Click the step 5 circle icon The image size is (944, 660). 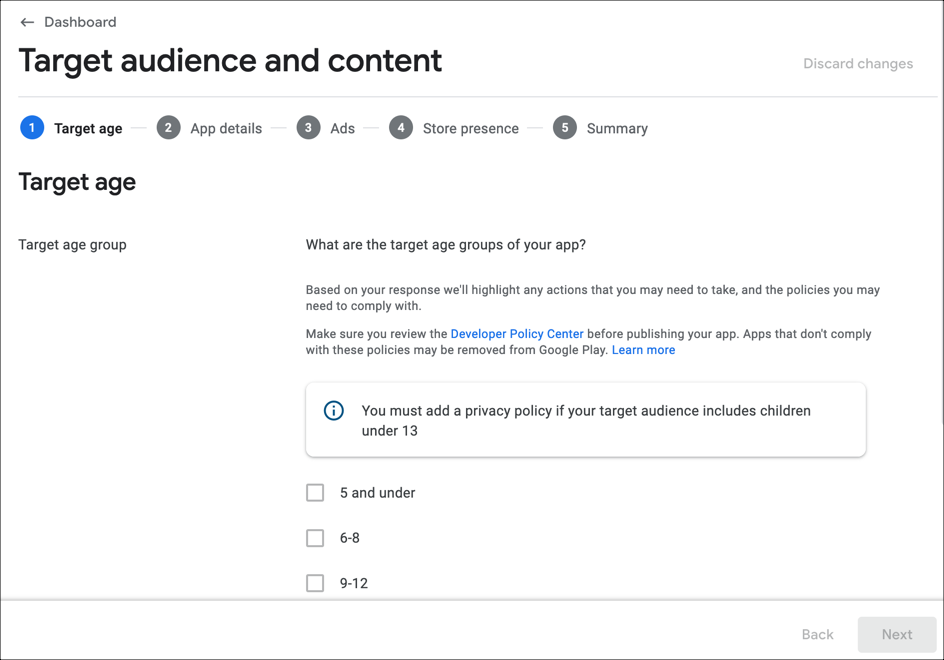click(565, 128)
